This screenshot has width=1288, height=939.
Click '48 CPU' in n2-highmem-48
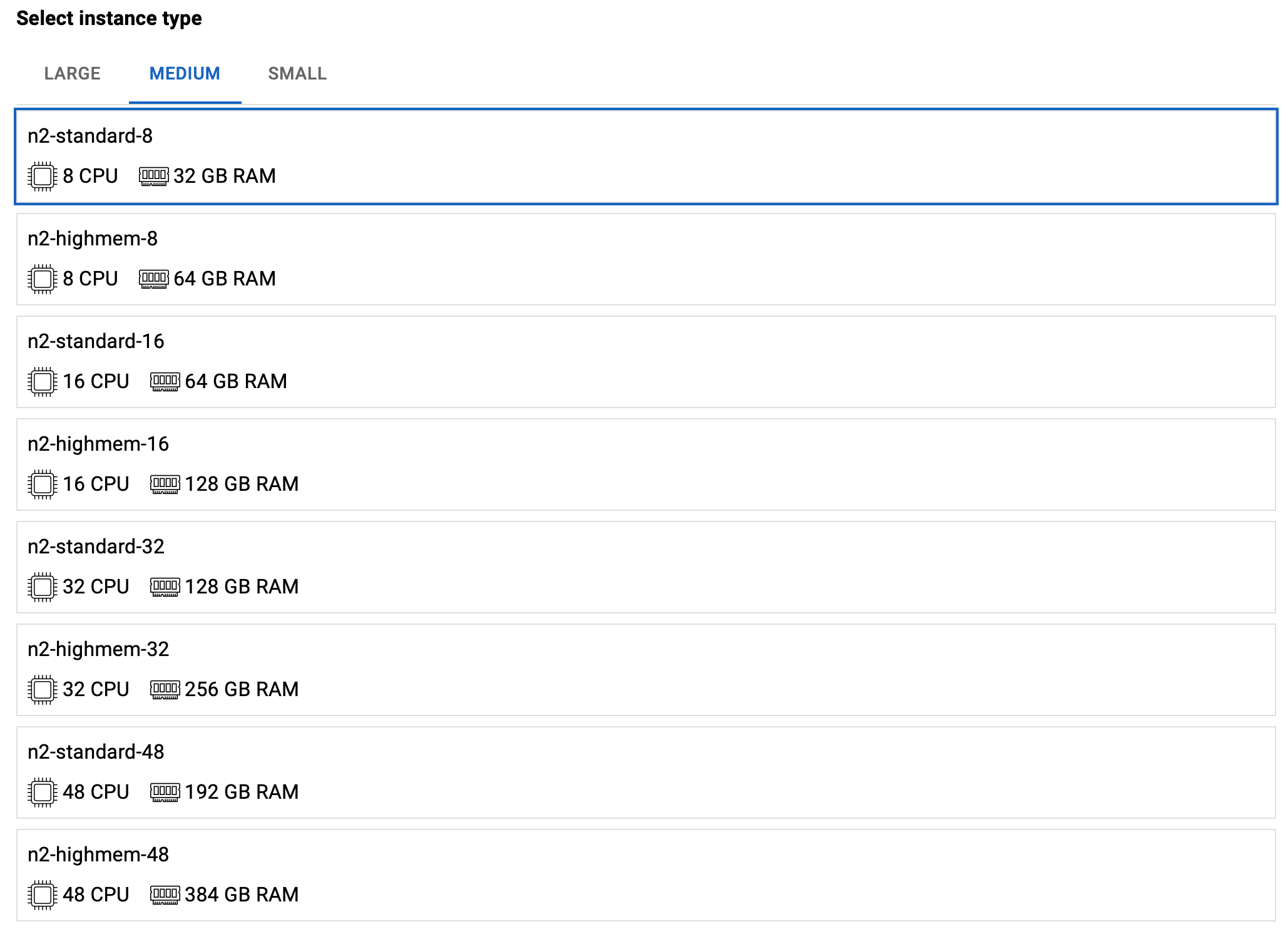coord(96,895)
